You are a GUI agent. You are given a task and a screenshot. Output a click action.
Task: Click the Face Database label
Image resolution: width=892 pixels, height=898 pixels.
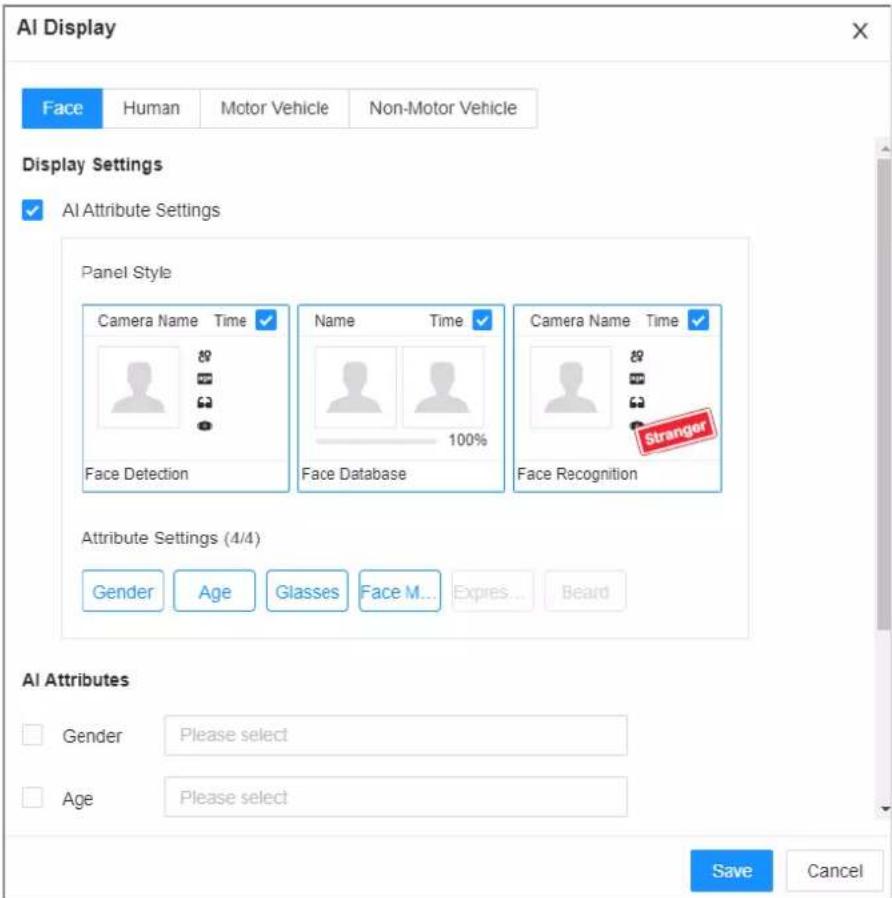coord(353,474)
